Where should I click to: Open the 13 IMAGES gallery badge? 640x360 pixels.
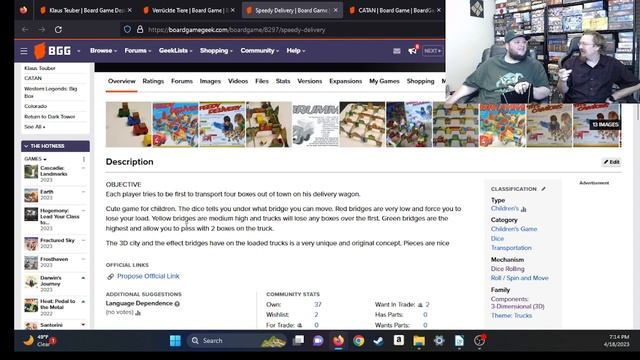click(605, 124)
